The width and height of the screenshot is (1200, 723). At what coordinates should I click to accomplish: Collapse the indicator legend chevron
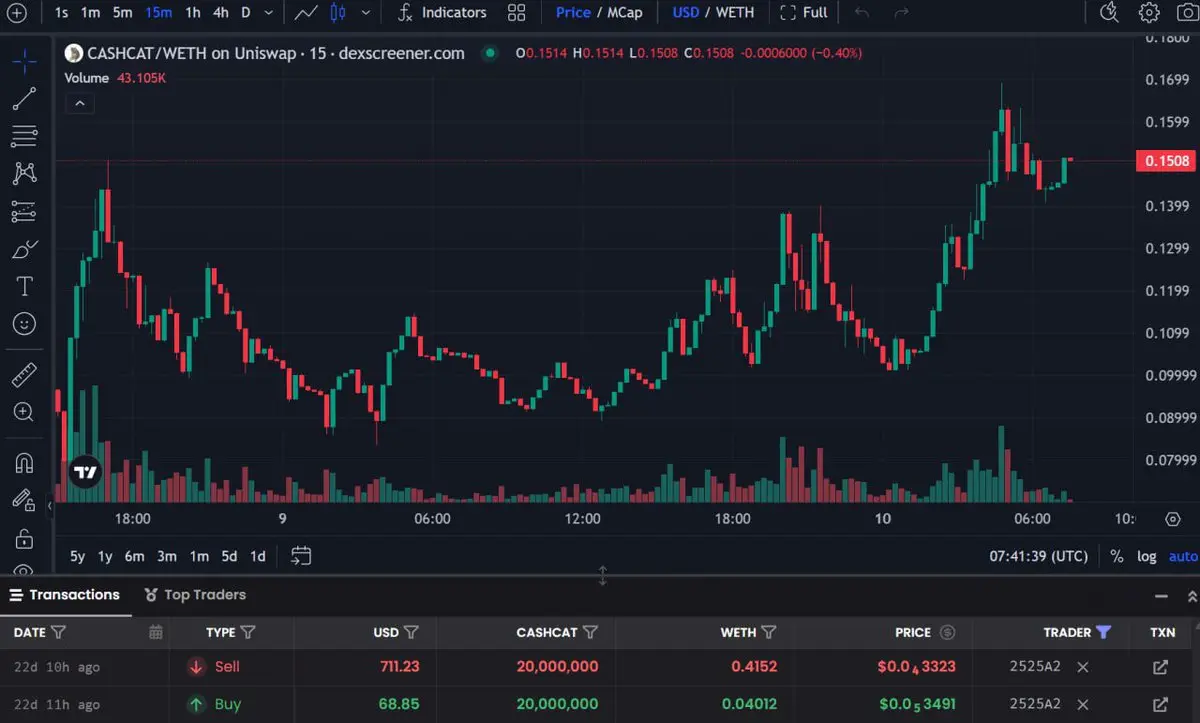(x=79, y=103)
